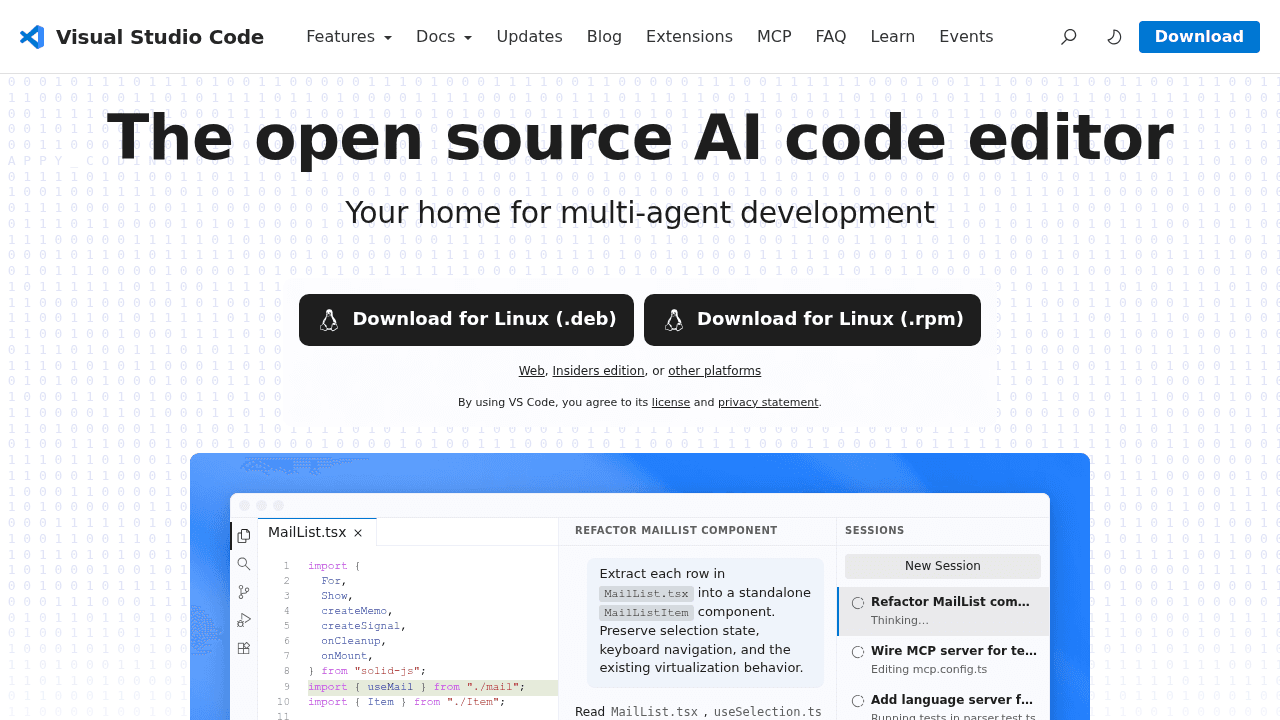Click "Your home for multi-agent development" subheading
1280x720 pixels.
tap(640, 213)
